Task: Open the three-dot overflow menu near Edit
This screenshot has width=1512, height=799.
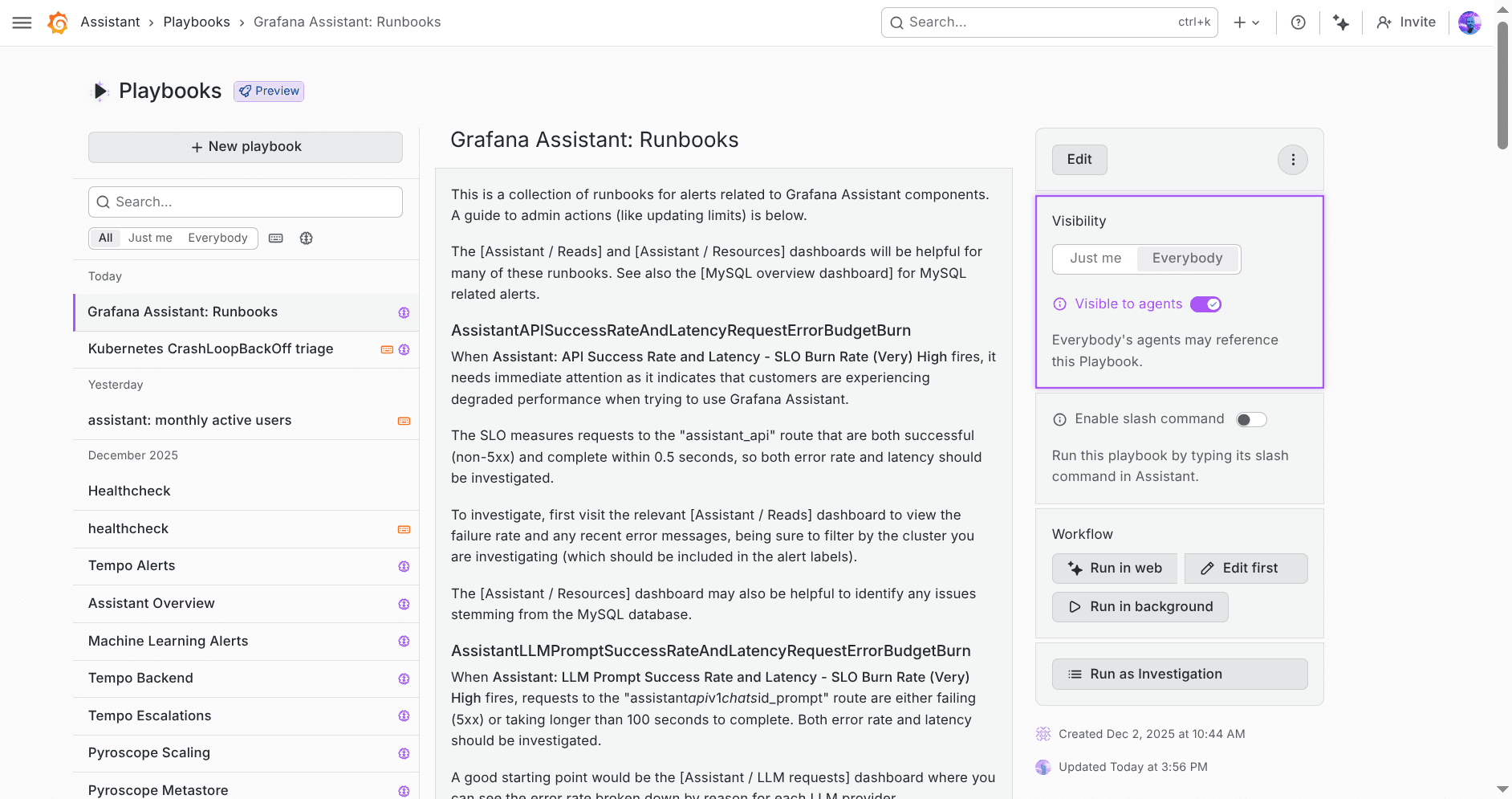Action: pos(1292,159)
